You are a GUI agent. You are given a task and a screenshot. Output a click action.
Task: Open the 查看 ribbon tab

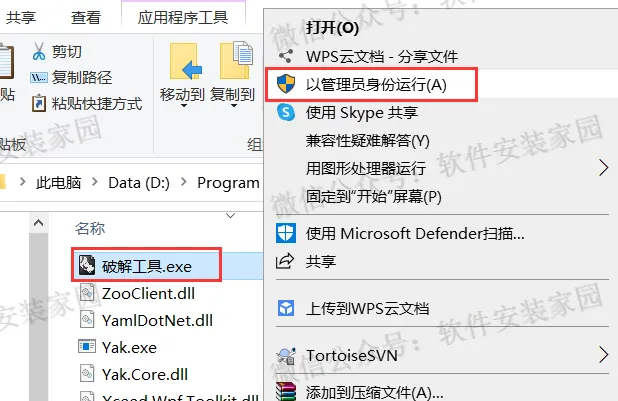(86, 18)
